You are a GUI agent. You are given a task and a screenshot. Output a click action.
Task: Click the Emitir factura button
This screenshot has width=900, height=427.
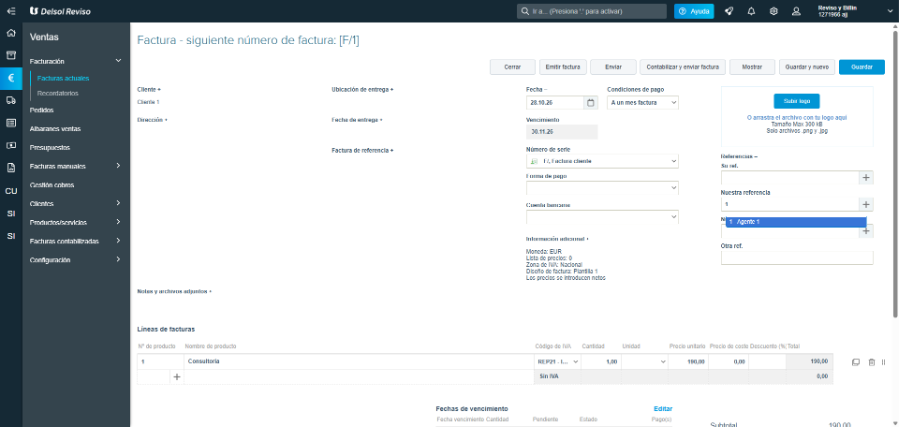pos(562,67)
